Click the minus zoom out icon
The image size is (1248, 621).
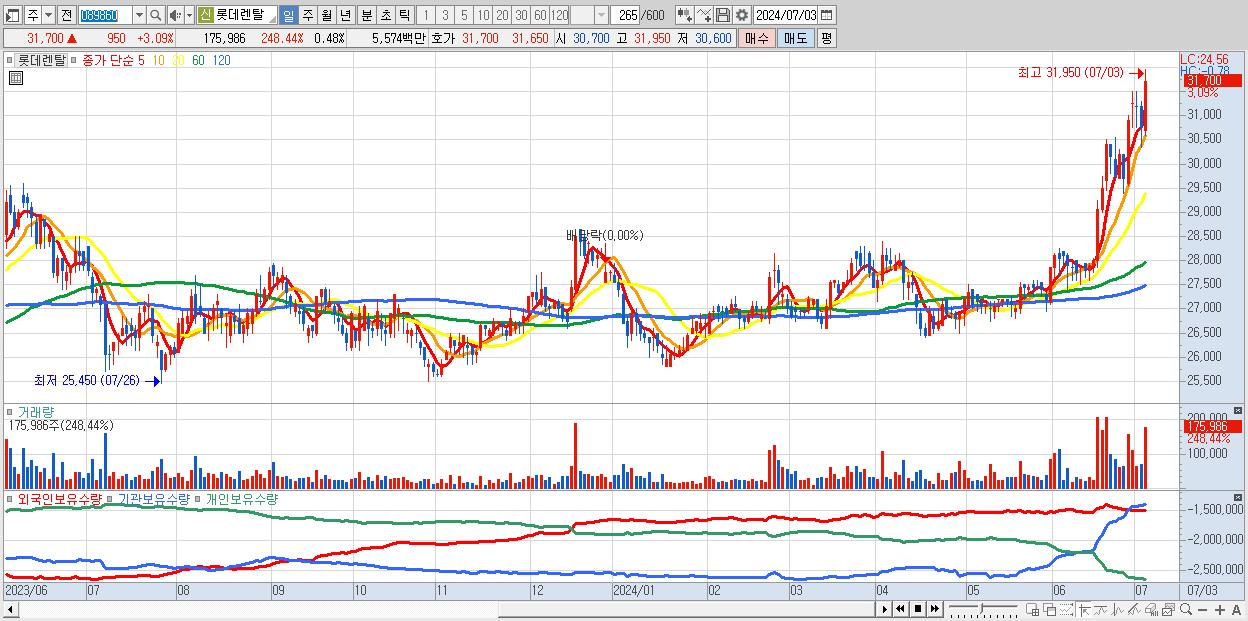coord(1203,609)
